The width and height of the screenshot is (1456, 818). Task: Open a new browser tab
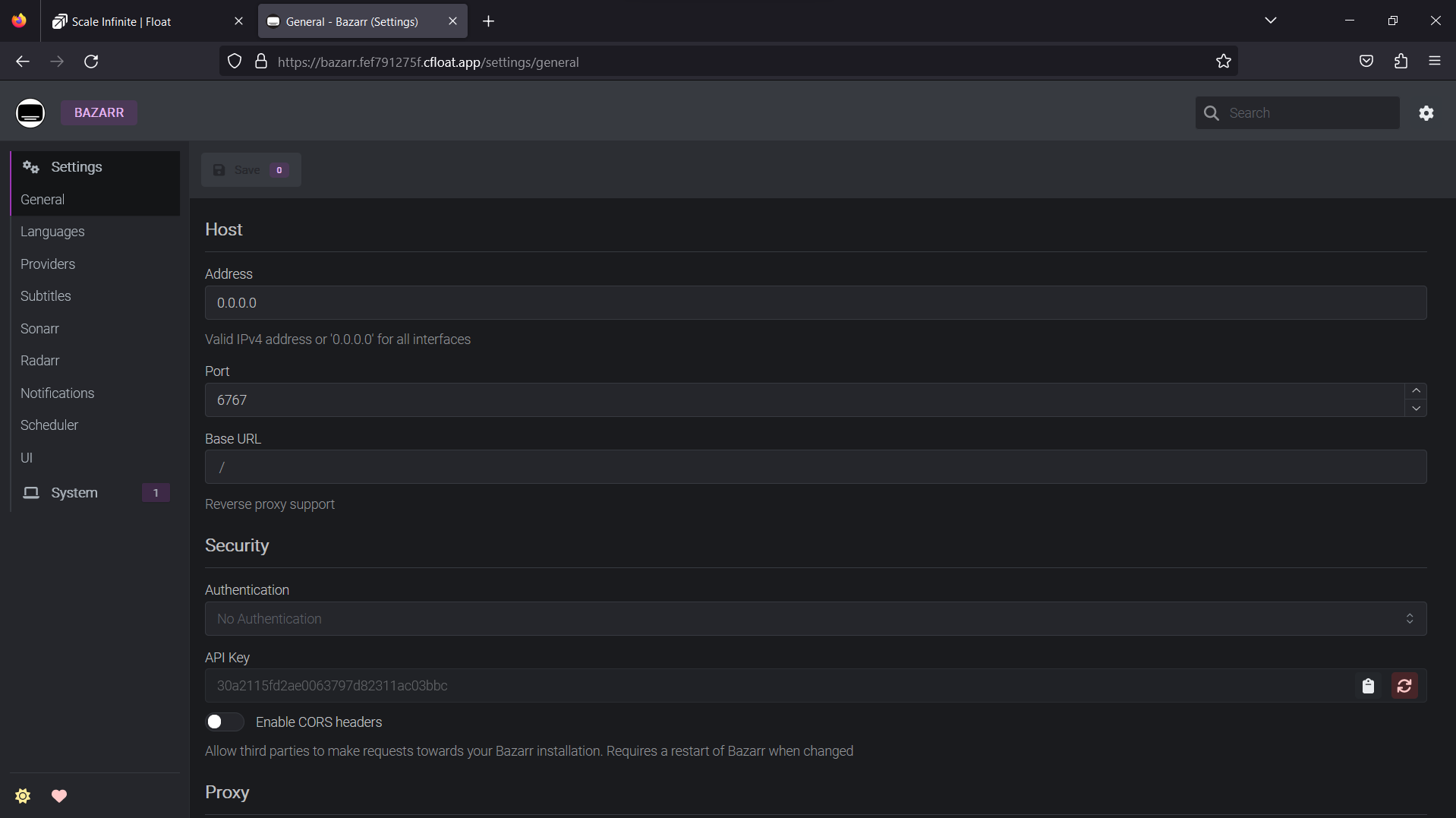(489, 21)
